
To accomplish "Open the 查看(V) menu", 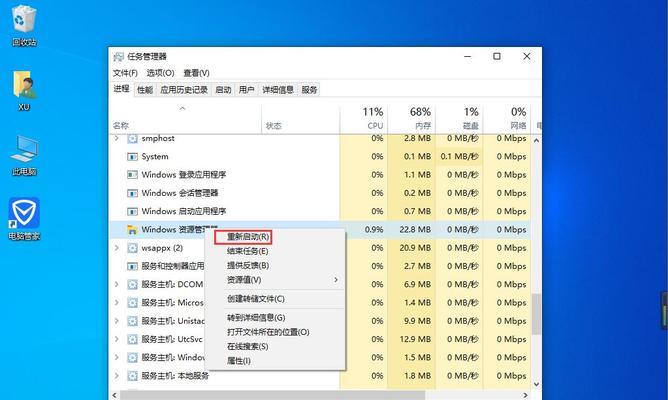I will [196, 73].
